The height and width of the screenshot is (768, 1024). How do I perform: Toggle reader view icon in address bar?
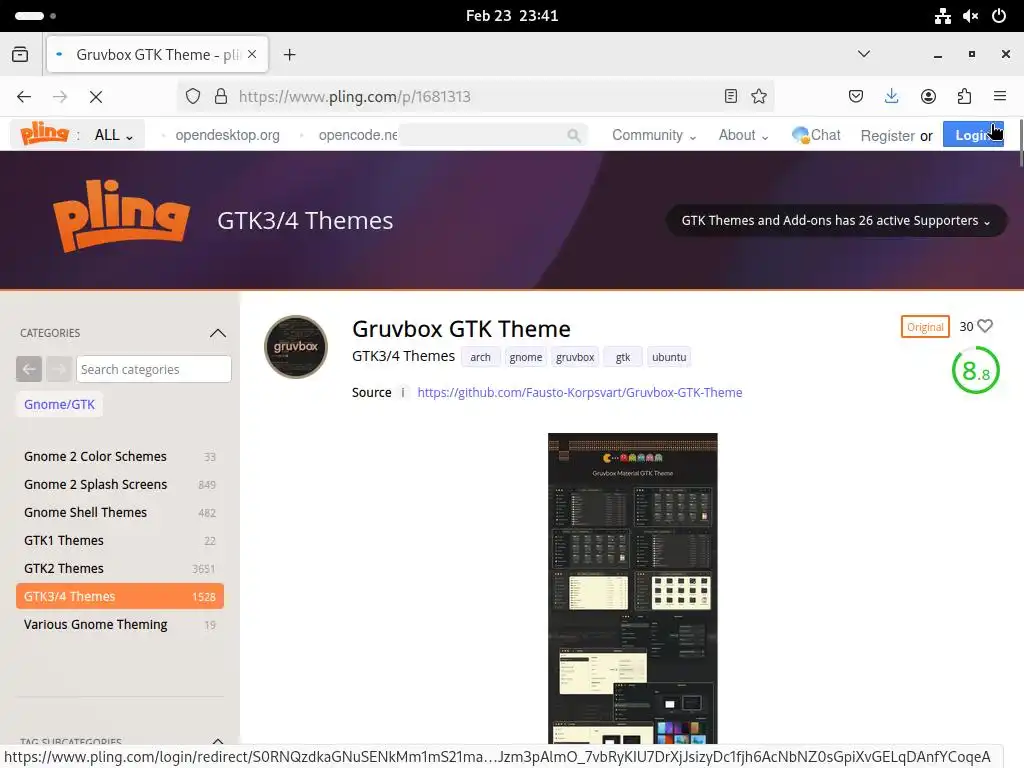[x=731, y=97]
